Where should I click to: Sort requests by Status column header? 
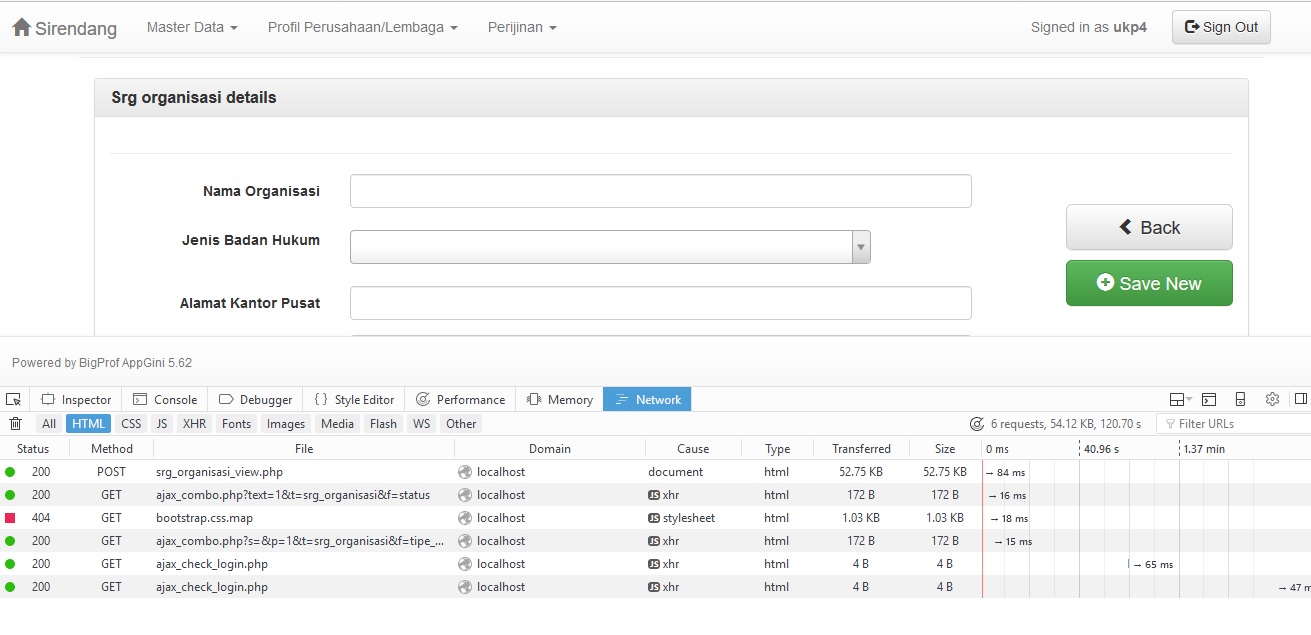(x=33, y=449)
